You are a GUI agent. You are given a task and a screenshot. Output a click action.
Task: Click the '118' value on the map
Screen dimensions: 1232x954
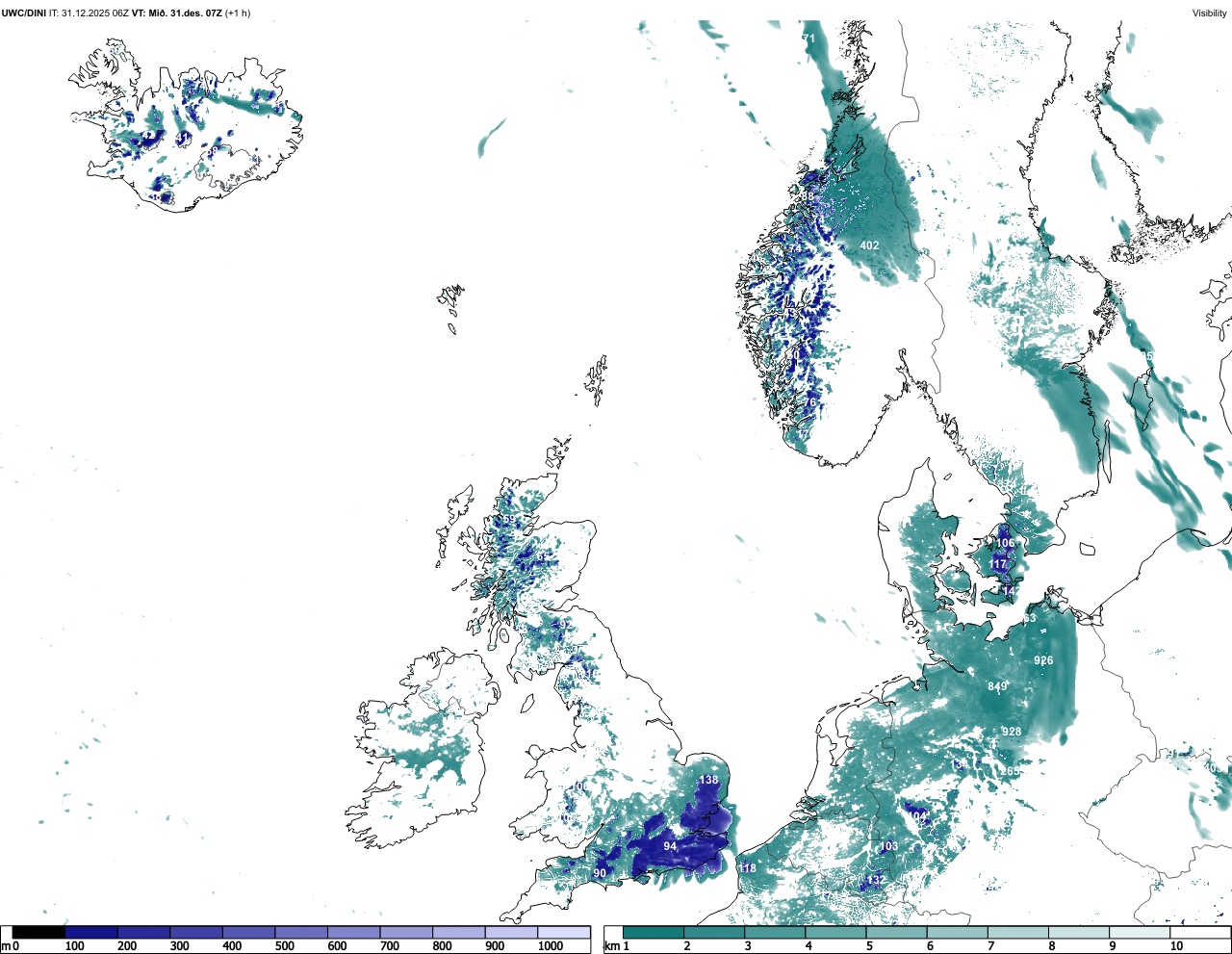747,868
